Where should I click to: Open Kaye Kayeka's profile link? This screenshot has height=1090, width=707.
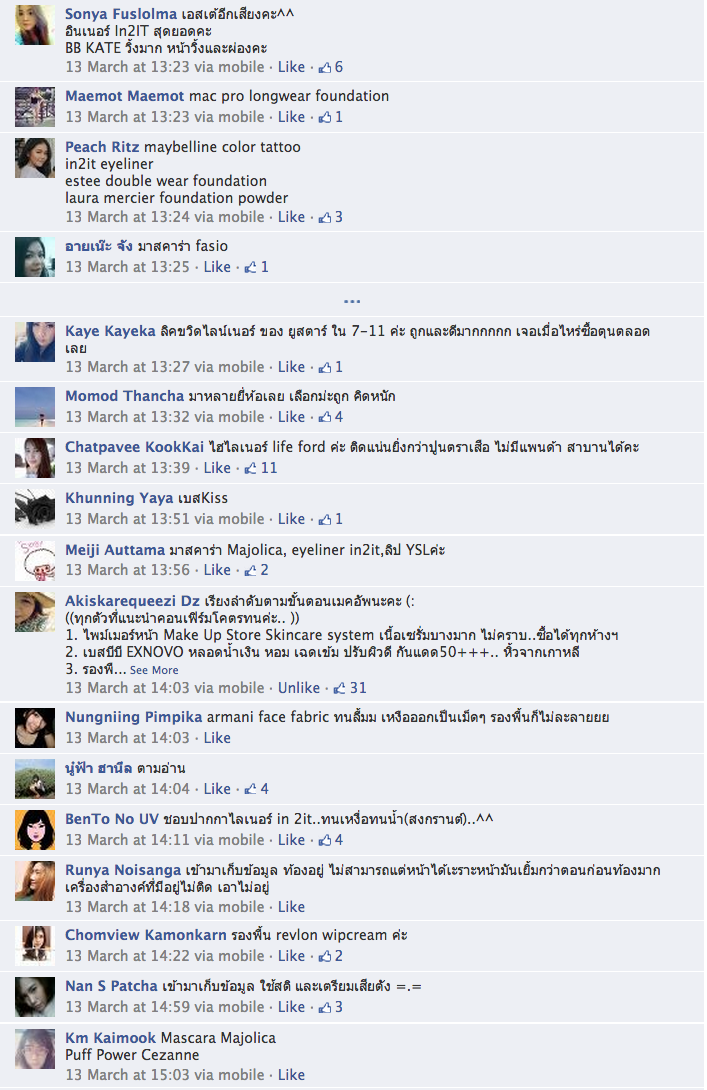pyautogui.click(x=110, y=331)
